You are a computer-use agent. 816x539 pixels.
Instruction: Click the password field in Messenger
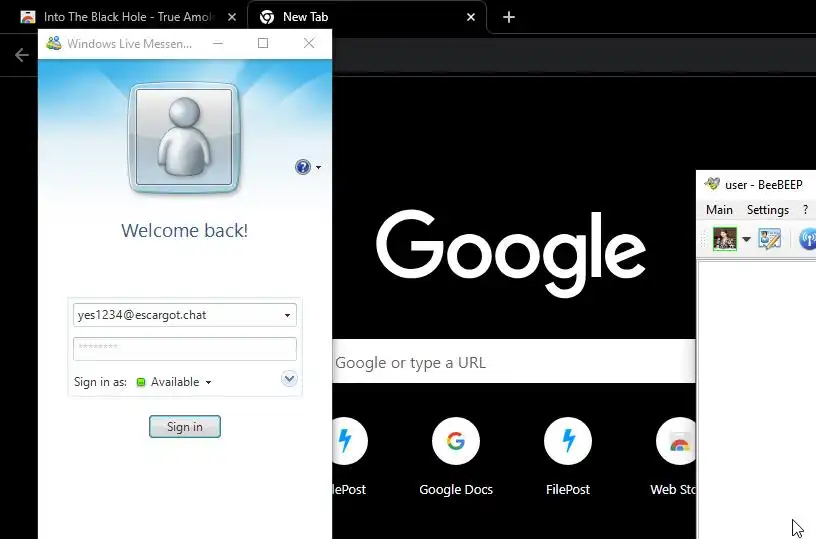point(185,349)
